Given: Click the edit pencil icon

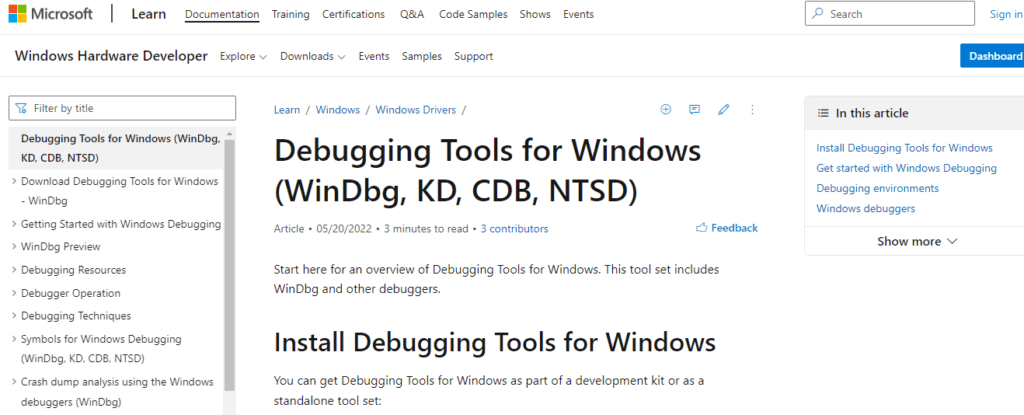Looking at the screenshot, I should (x=723, y=110).
